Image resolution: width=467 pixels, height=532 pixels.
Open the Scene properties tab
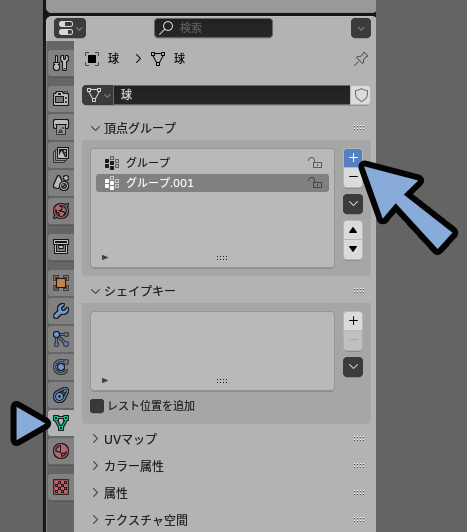[x=61, y=183]
